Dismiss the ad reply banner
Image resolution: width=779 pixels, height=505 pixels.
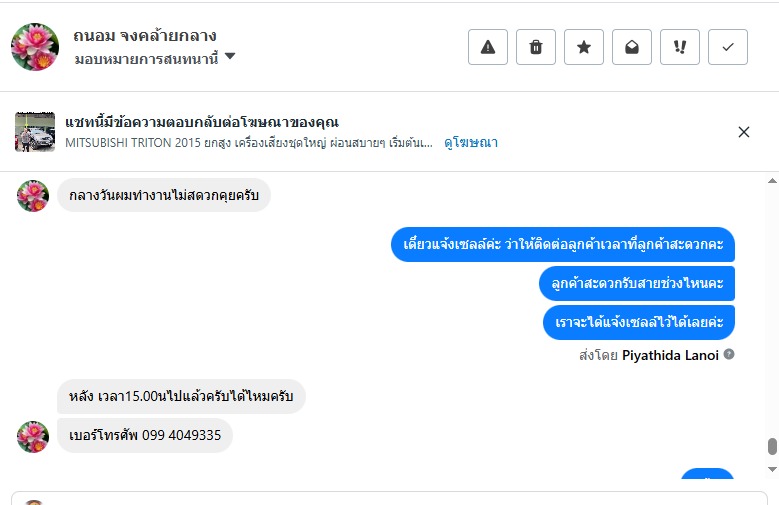[x=744, y=132]
